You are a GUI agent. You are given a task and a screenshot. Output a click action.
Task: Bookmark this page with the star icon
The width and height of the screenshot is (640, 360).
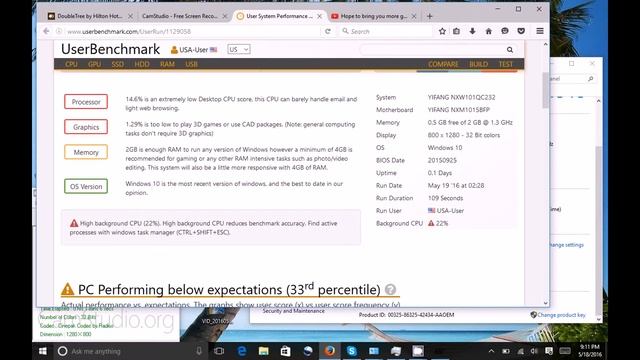442,31
